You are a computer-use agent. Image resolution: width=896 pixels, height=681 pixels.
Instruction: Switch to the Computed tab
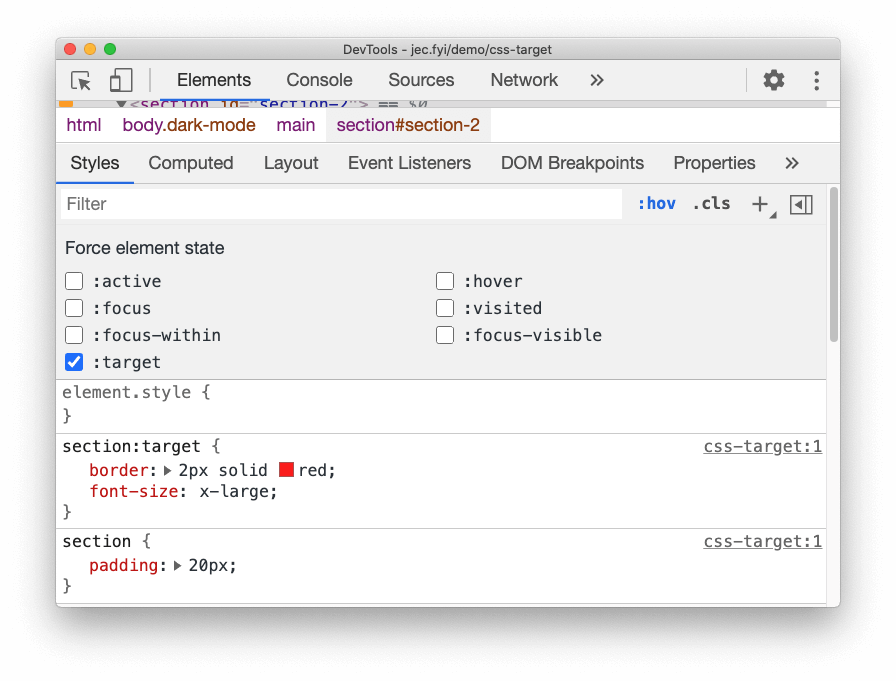(x=190, y=162)
